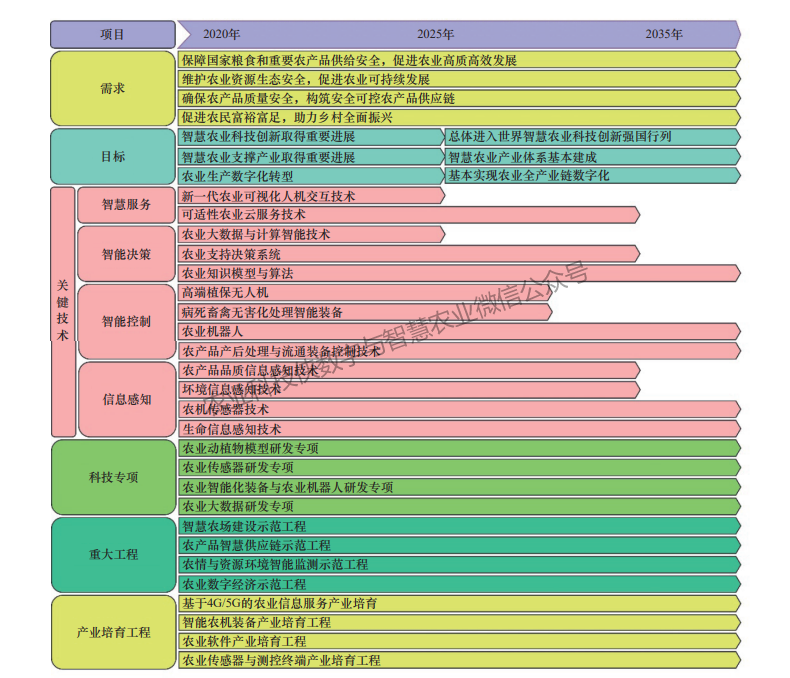Click the 智能决策 subcategory box

click(126, 254)
